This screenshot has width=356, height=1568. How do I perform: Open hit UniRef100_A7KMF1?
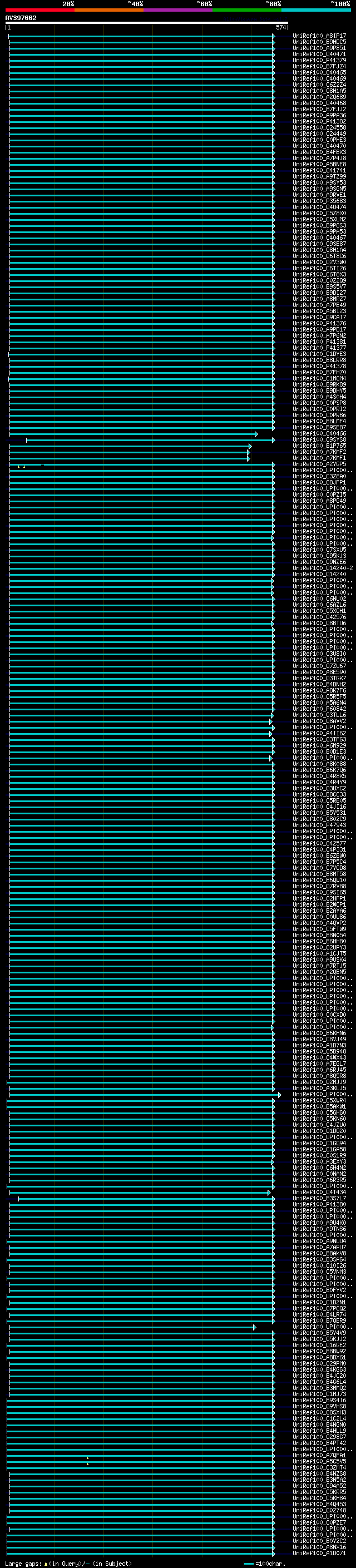[x=319, y=458]
